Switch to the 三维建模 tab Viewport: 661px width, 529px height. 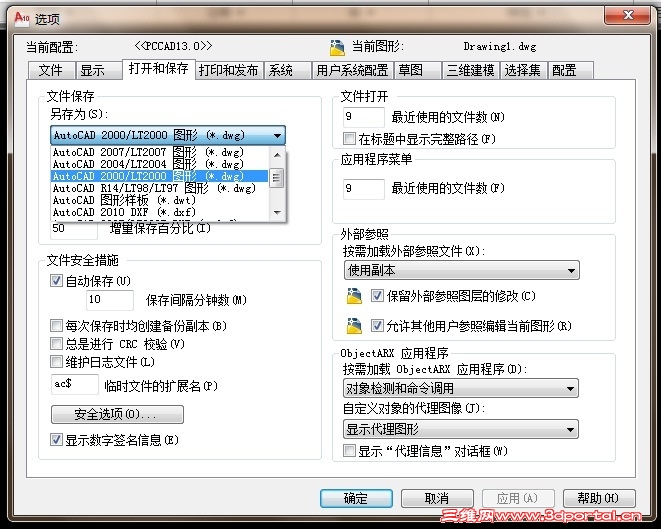pyautogui.click(x=470, y=70)
